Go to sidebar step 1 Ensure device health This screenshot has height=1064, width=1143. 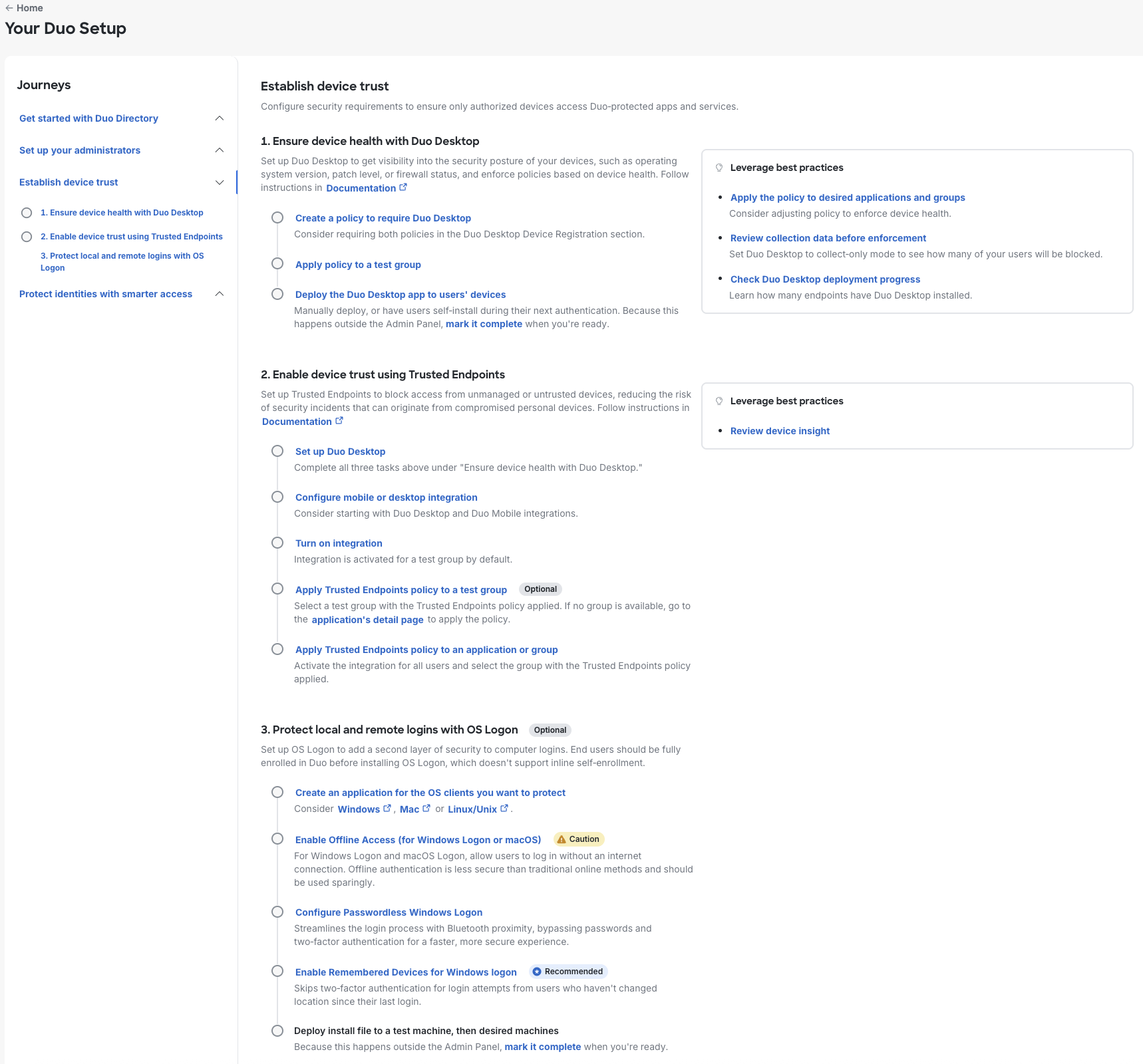(122, 213)
